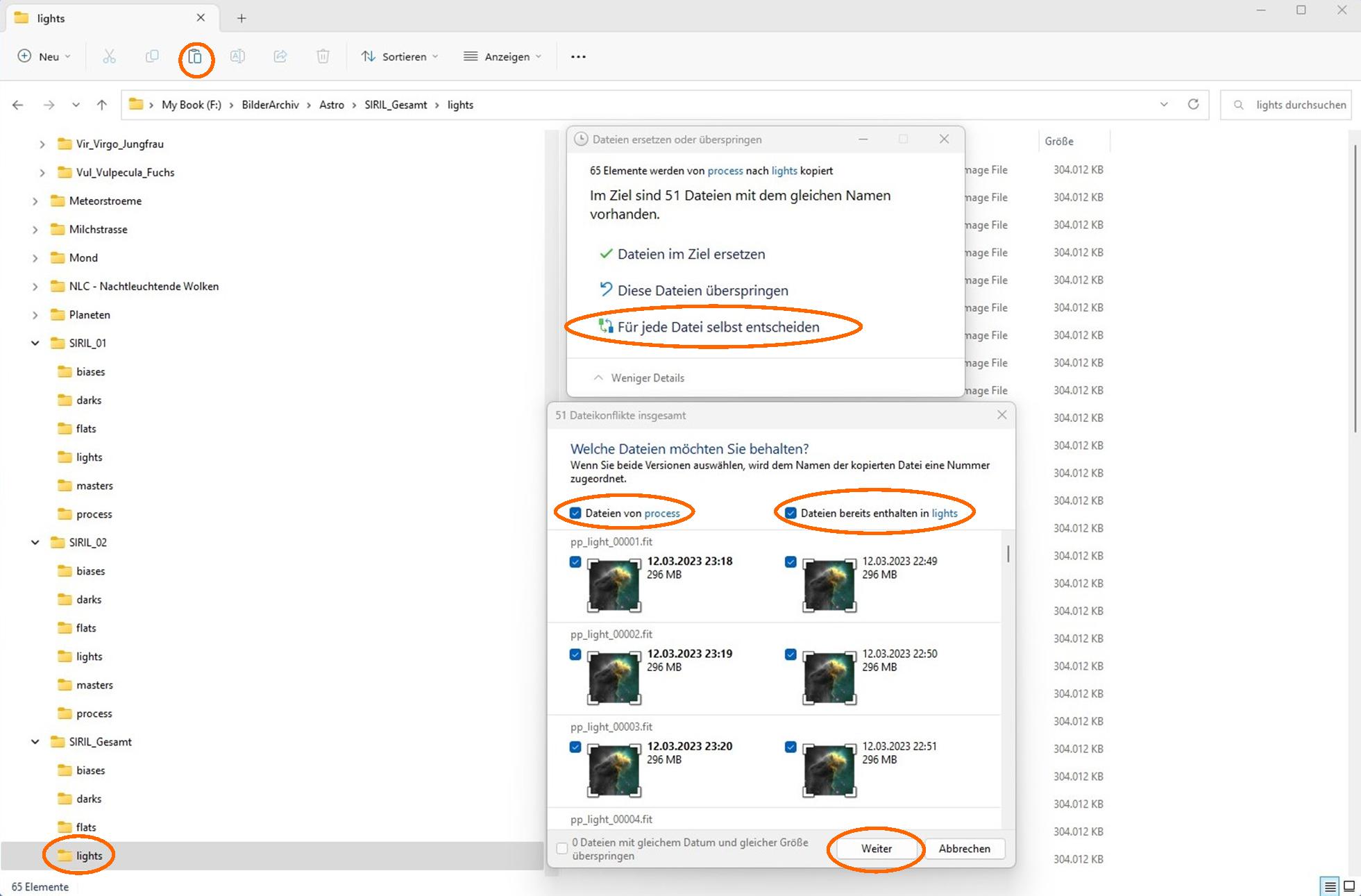Click the Paste icon in the toolbar
Viewport: 1361px width, 896px height.
196,57
